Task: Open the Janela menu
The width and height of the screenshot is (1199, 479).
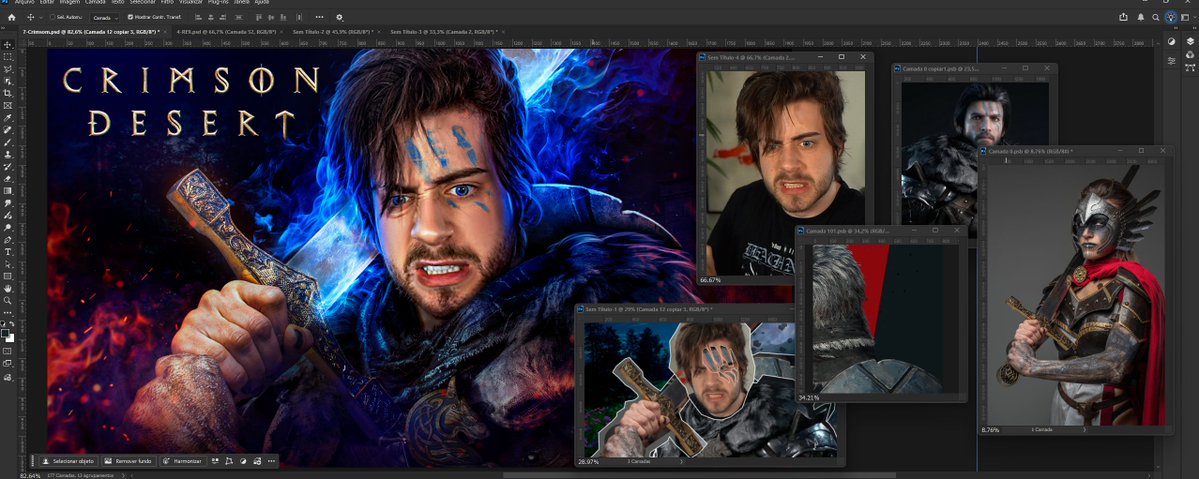Action: pos(242,2)
